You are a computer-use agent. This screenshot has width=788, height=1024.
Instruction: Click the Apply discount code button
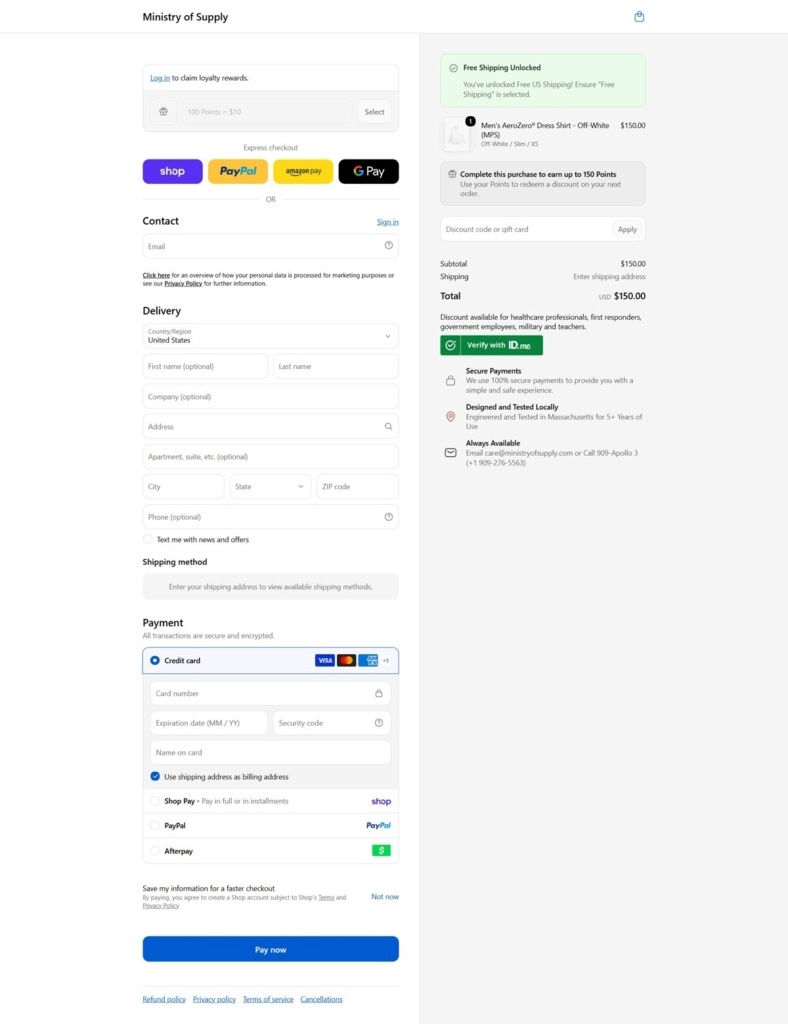[x=627, y=229]
